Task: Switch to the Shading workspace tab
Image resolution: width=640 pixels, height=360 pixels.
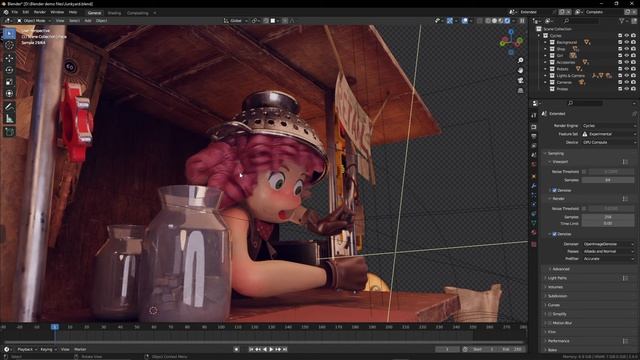Action: click(x=114, y=13)
